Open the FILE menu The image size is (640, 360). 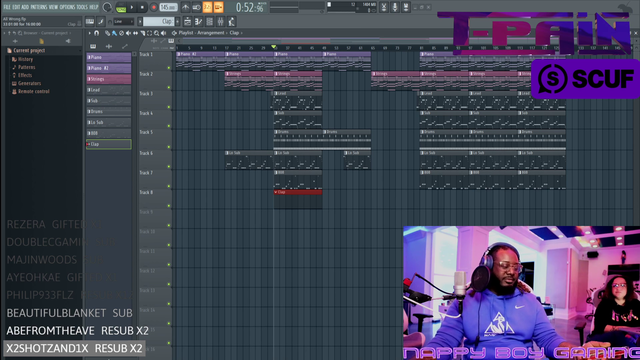pyautogui.click(x=7, y=7)
